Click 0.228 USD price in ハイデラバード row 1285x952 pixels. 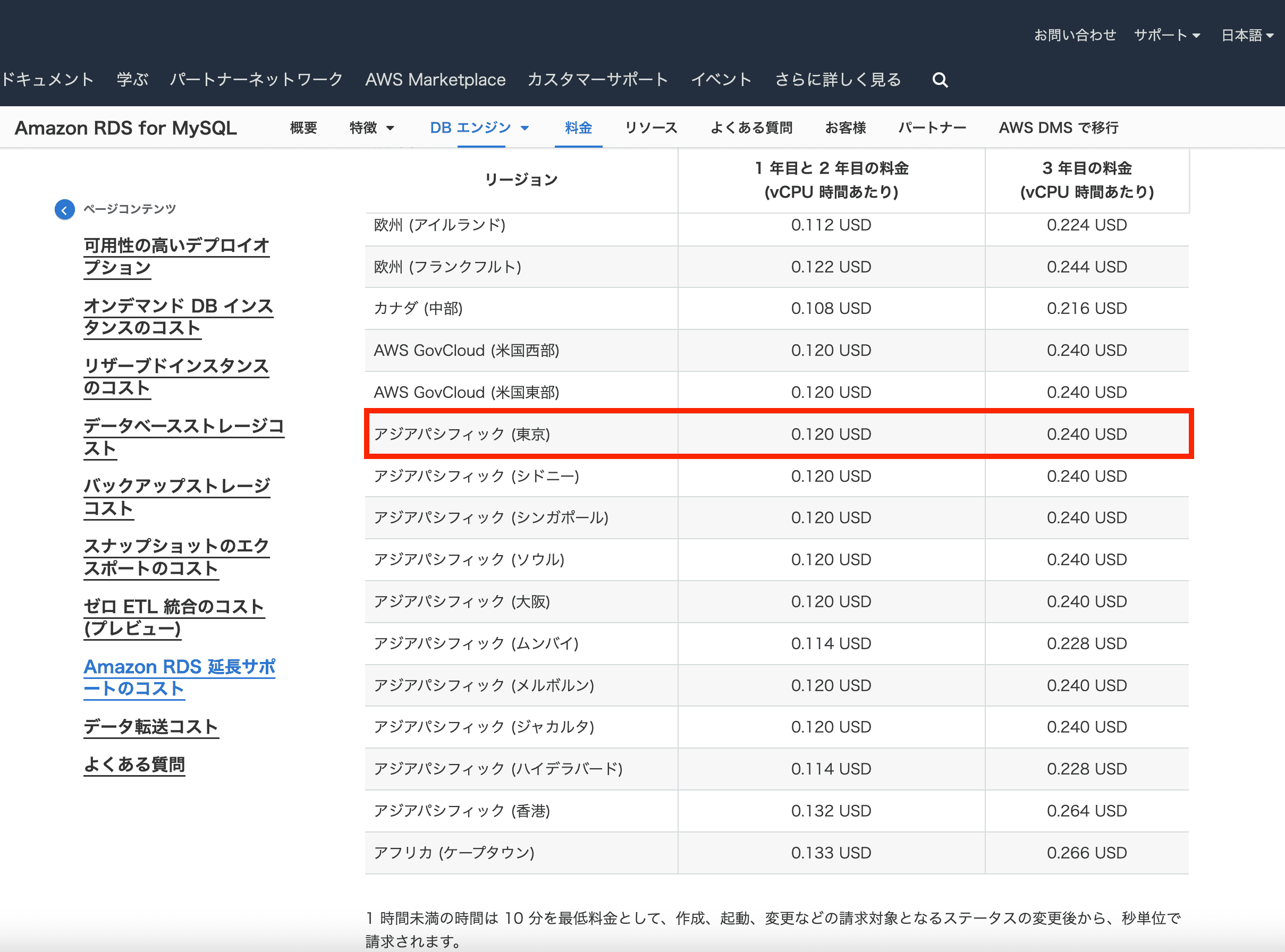click(x=1087, y=769)
